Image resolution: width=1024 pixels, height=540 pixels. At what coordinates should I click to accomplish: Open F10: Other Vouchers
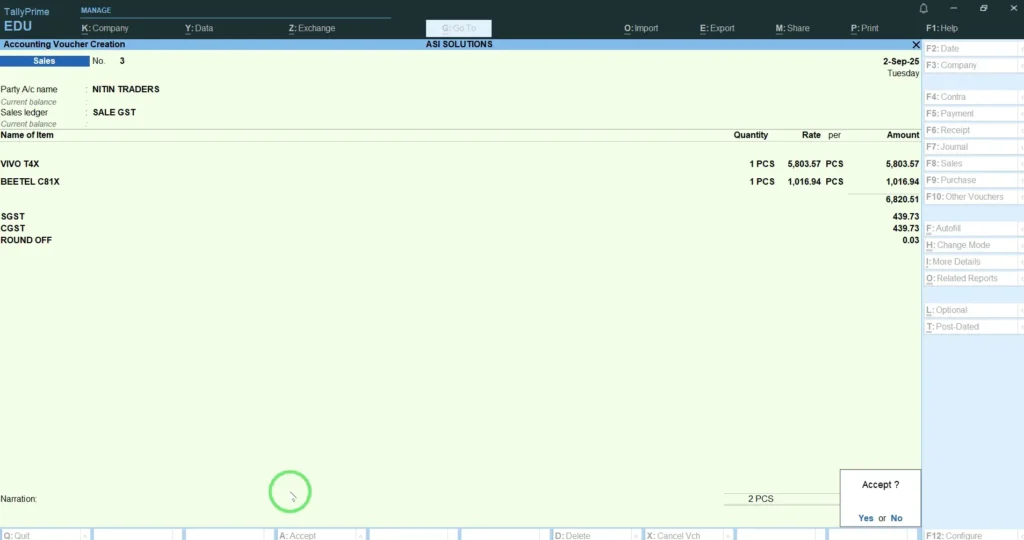point(971,197)
